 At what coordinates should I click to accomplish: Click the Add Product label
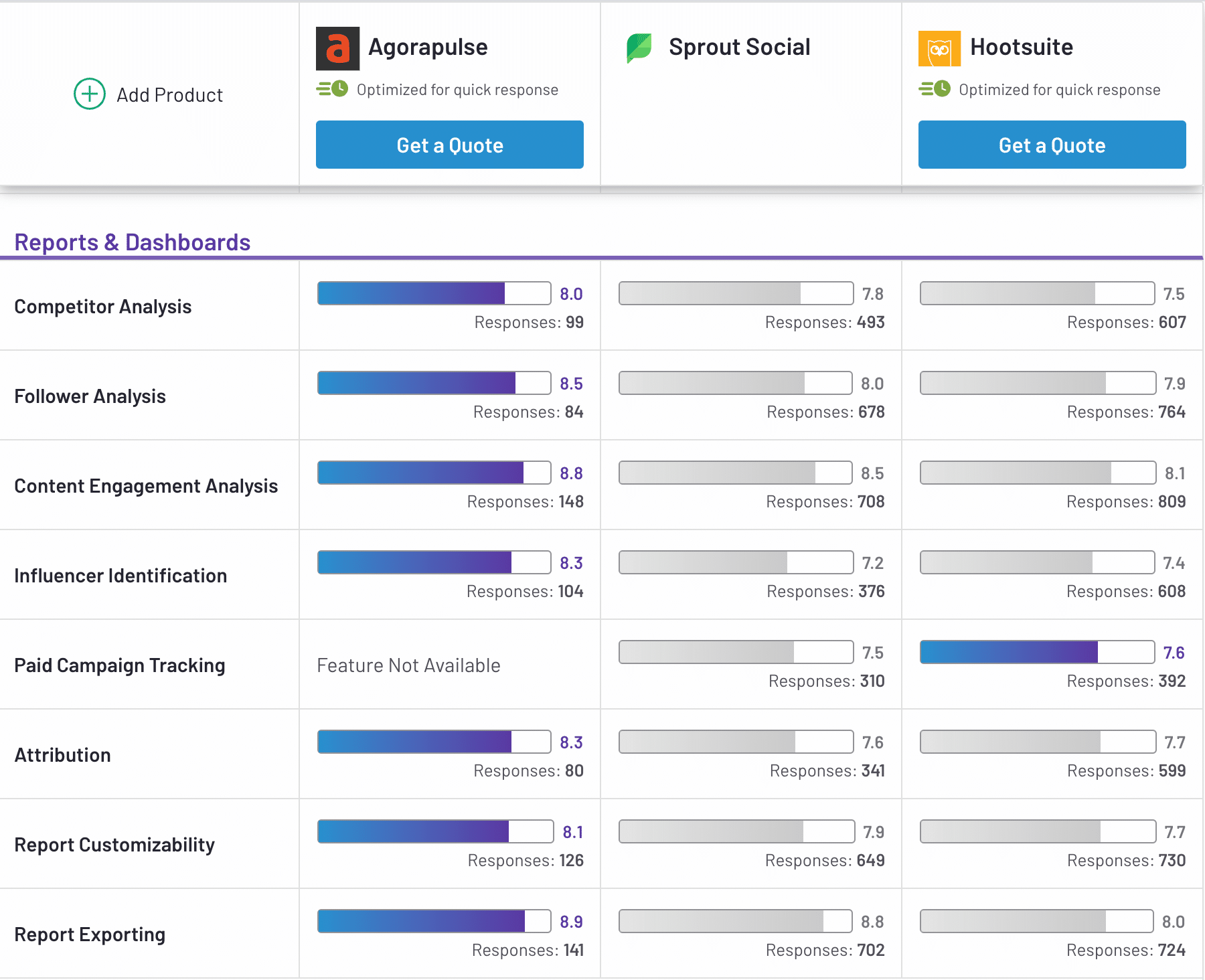[x=169, y=95]
